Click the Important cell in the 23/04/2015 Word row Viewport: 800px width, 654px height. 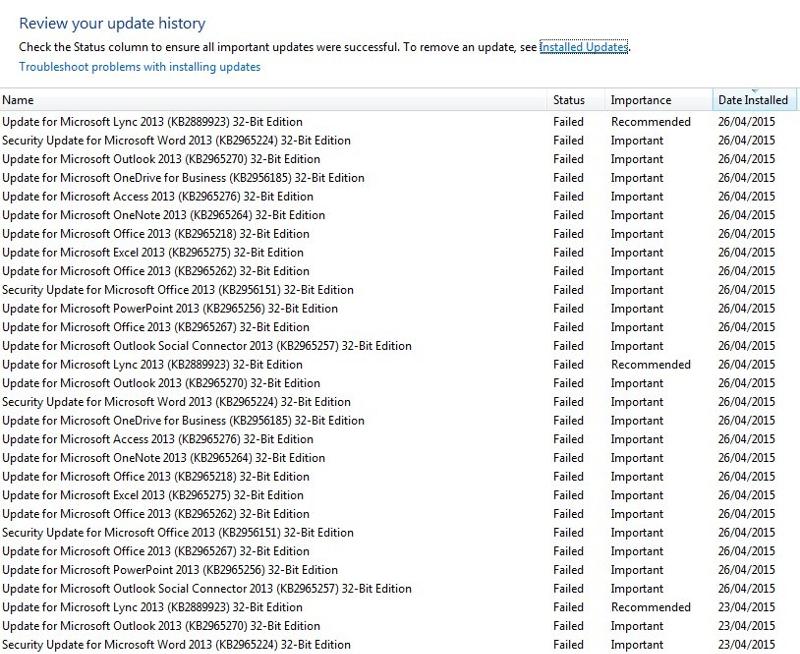coord(637,645)
